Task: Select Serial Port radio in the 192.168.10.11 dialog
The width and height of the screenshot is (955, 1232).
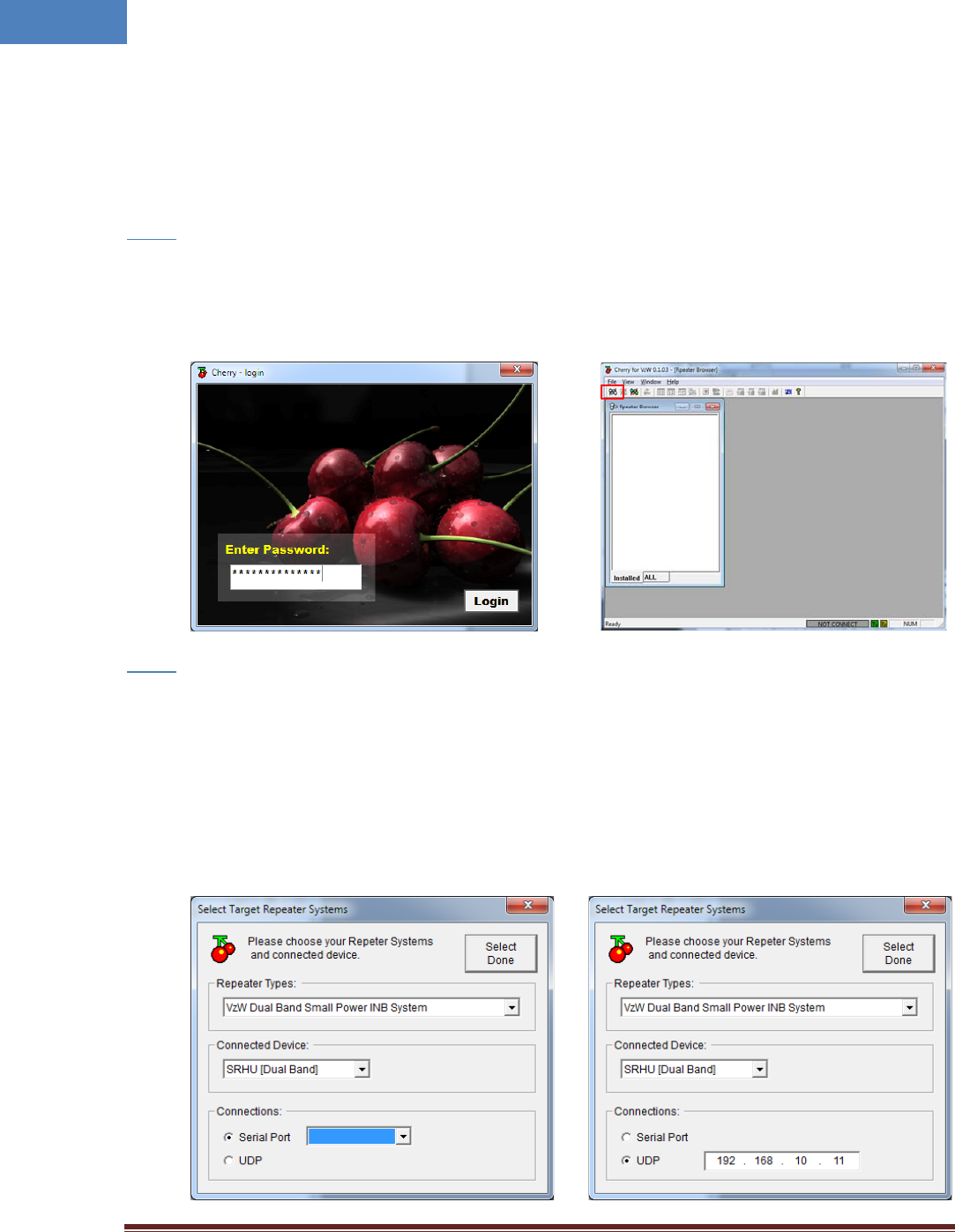Action: tap(626, 1138)
